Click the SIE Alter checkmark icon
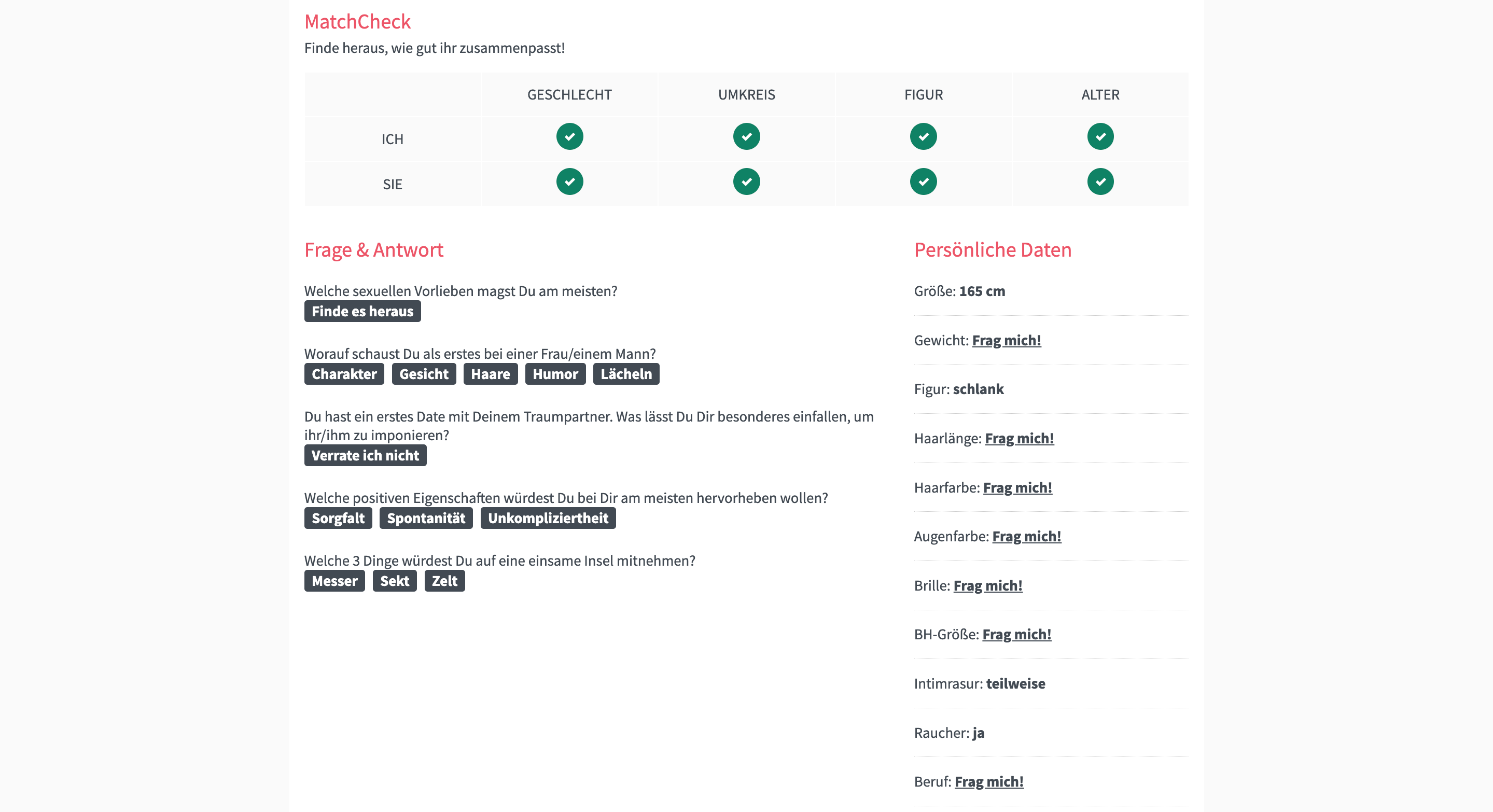This screenshot has width=1493, height=812. coord(1100,181)
